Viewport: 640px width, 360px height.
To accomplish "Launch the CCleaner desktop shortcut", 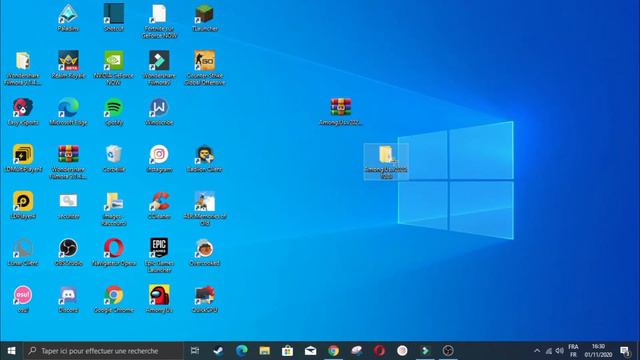I will click(159, 205).
